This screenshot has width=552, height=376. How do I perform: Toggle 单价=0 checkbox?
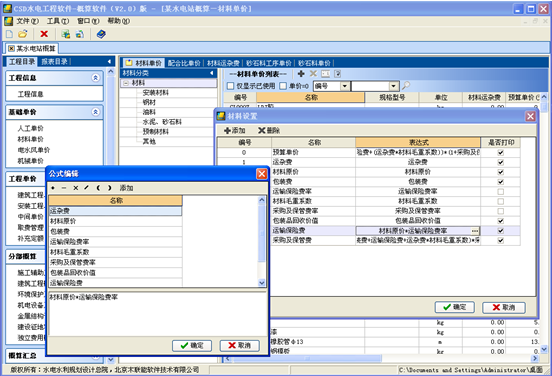click(x=283, y=86)
